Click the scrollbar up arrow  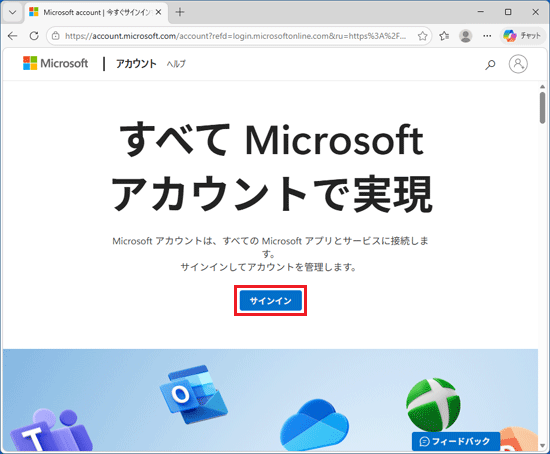click(542, 87)
